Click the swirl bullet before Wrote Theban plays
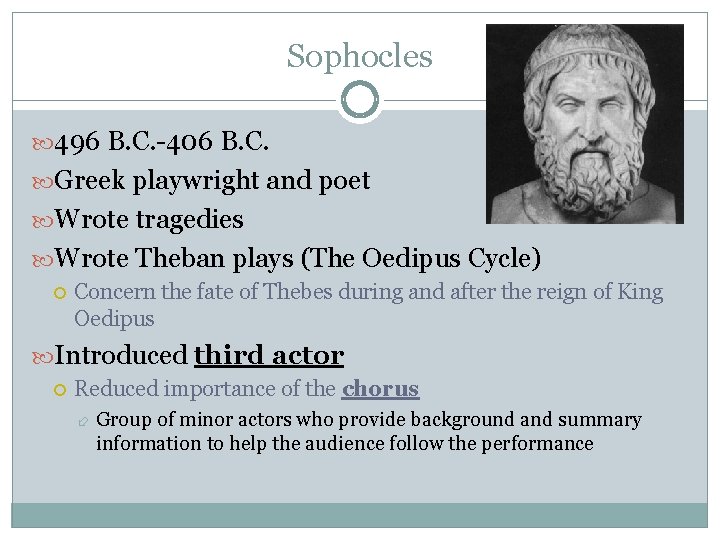This screenshot has width=720, height=540. pos(43,261)
